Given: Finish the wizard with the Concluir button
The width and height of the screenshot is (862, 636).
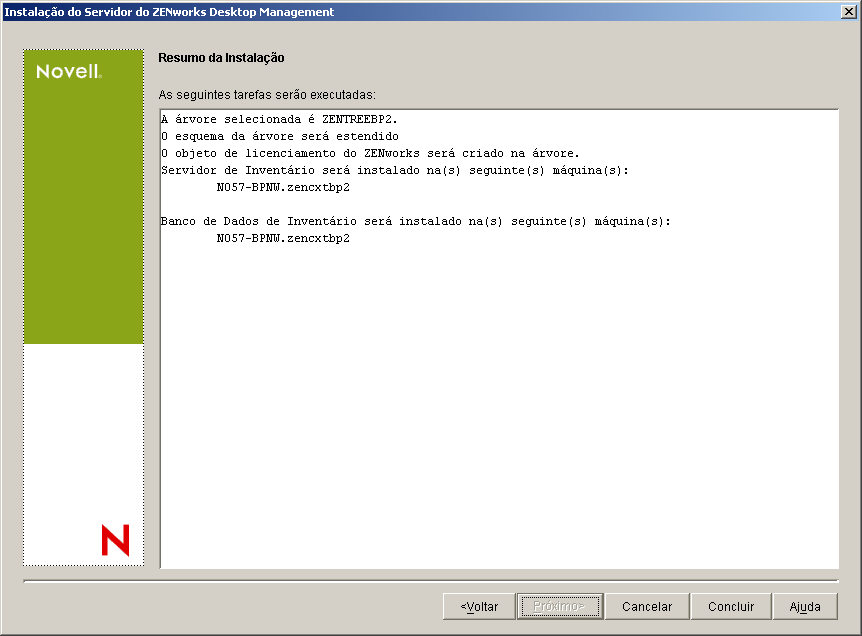Looking at the screenshot, I should (x=731, y=606).
